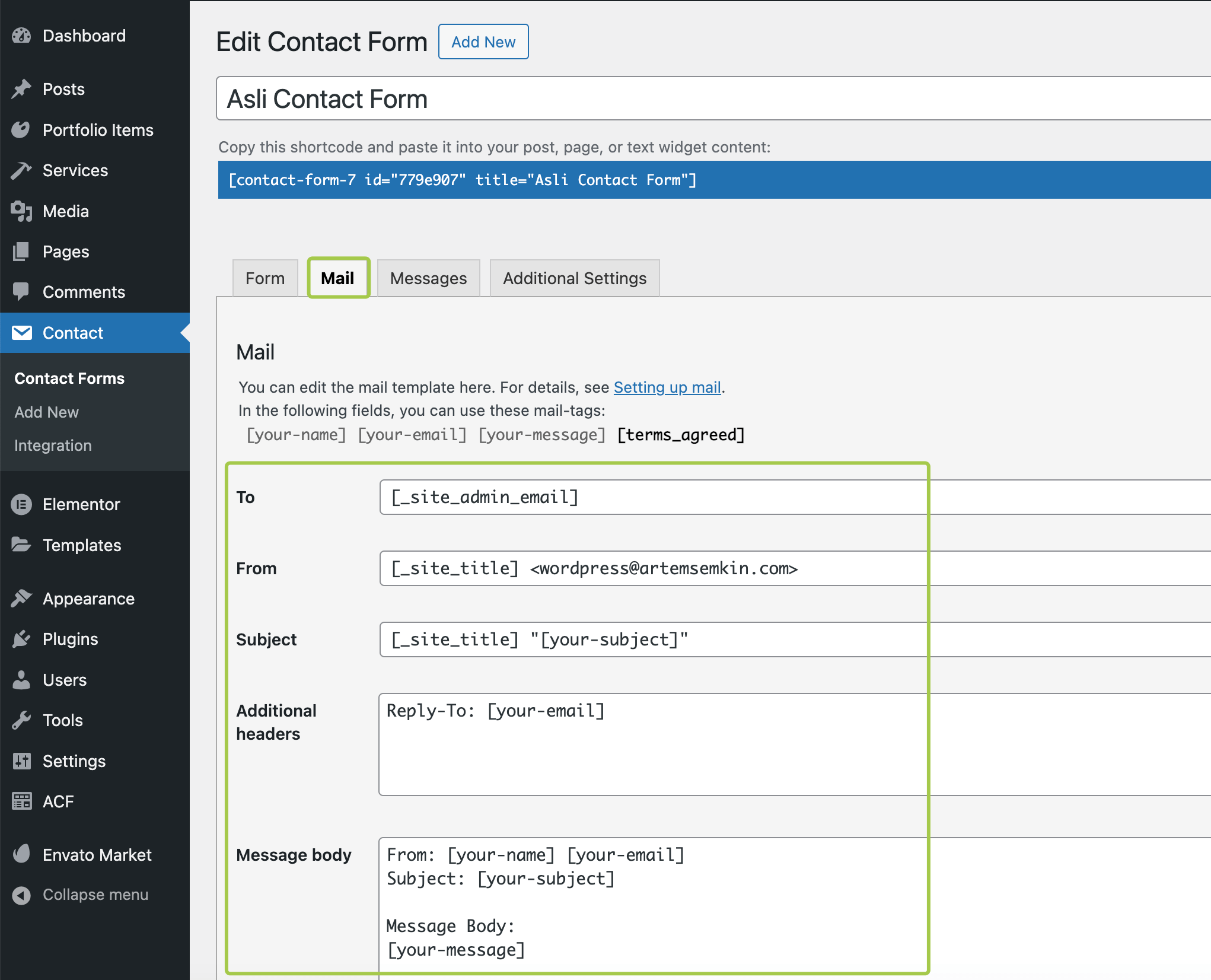1211x980 pixels.
Task: Click the Plugins plug icon
Action: point(21,639)
